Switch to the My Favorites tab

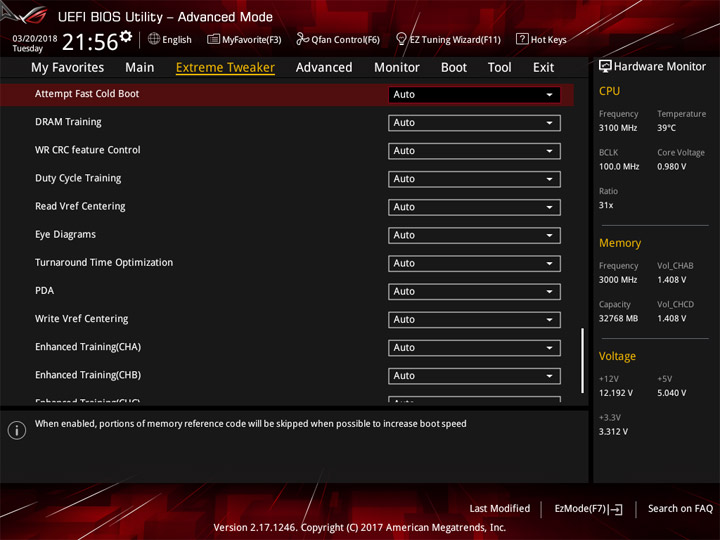[x=68, y=68]
